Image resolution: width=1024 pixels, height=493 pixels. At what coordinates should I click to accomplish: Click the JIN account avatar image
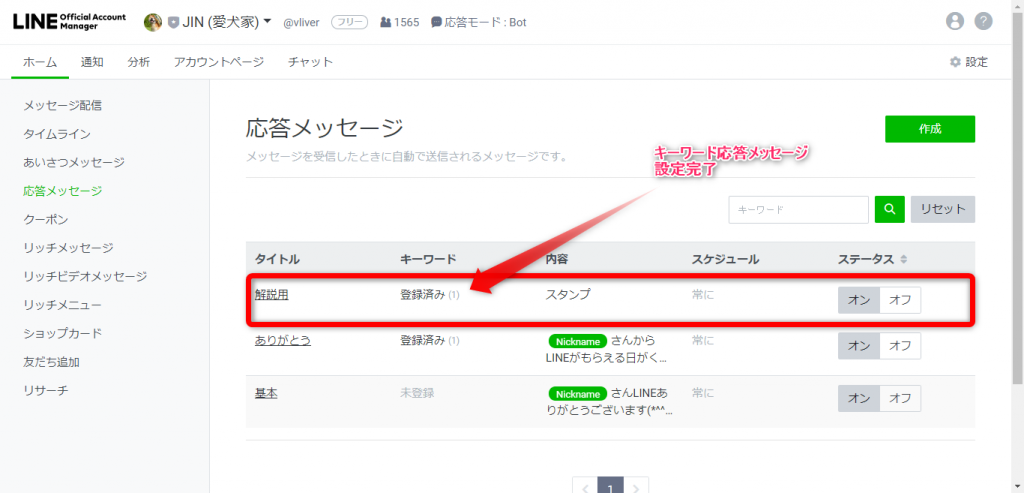pyautogui.click(x=153, y=22)
